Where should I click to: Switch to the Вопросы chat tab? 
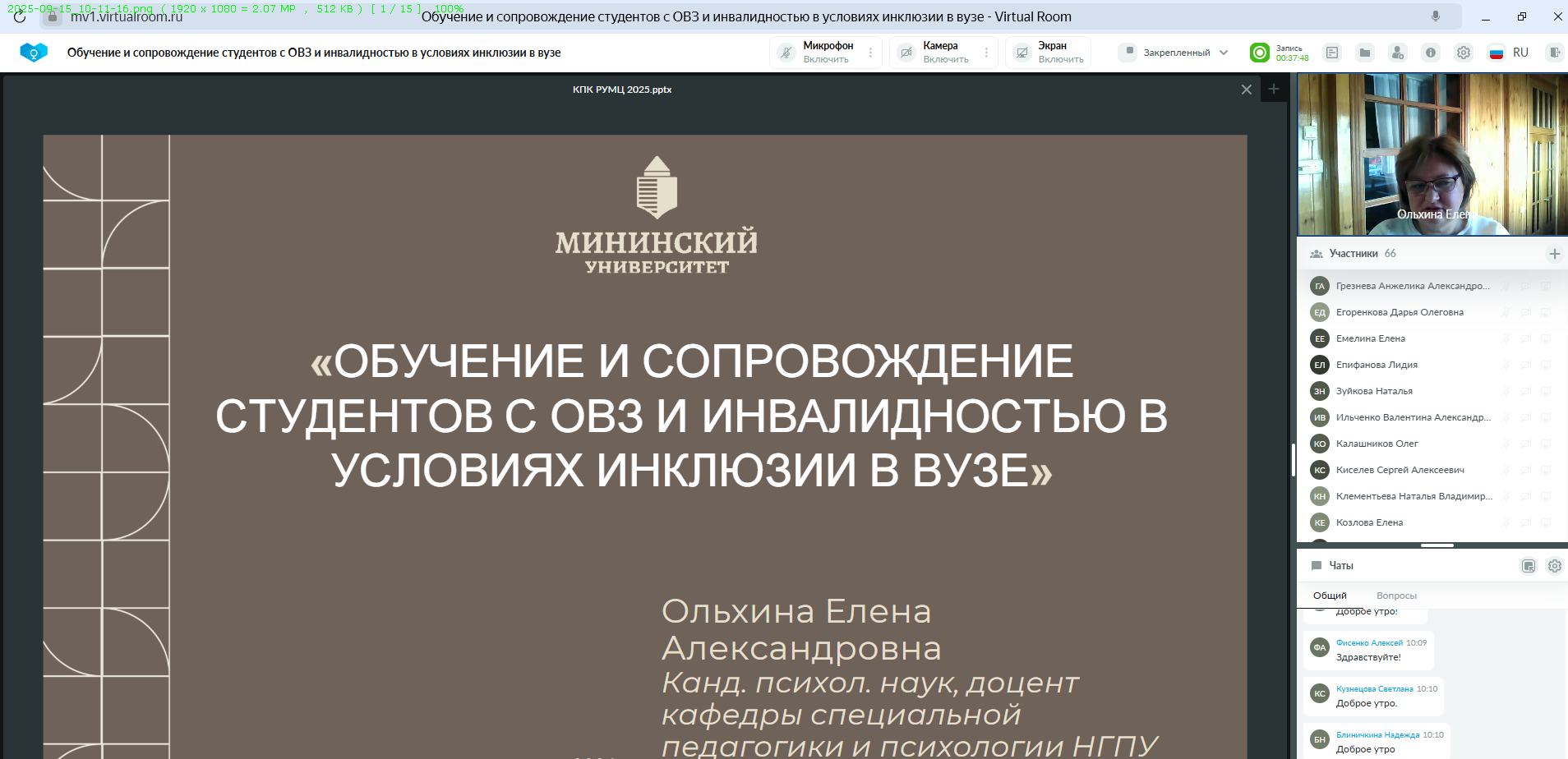click(x=1396, y=596)
